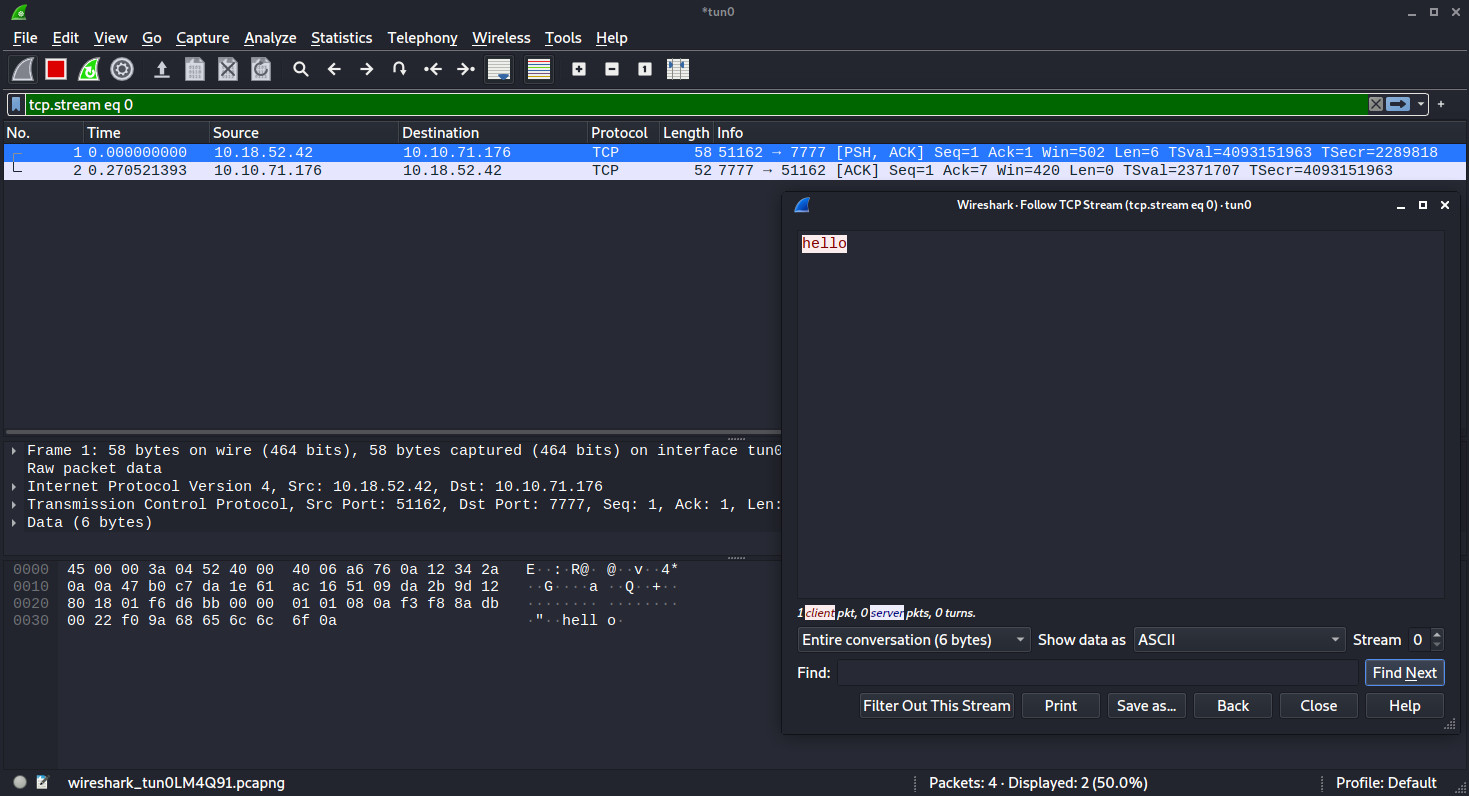Open the Statistics menu

[341, 38]
